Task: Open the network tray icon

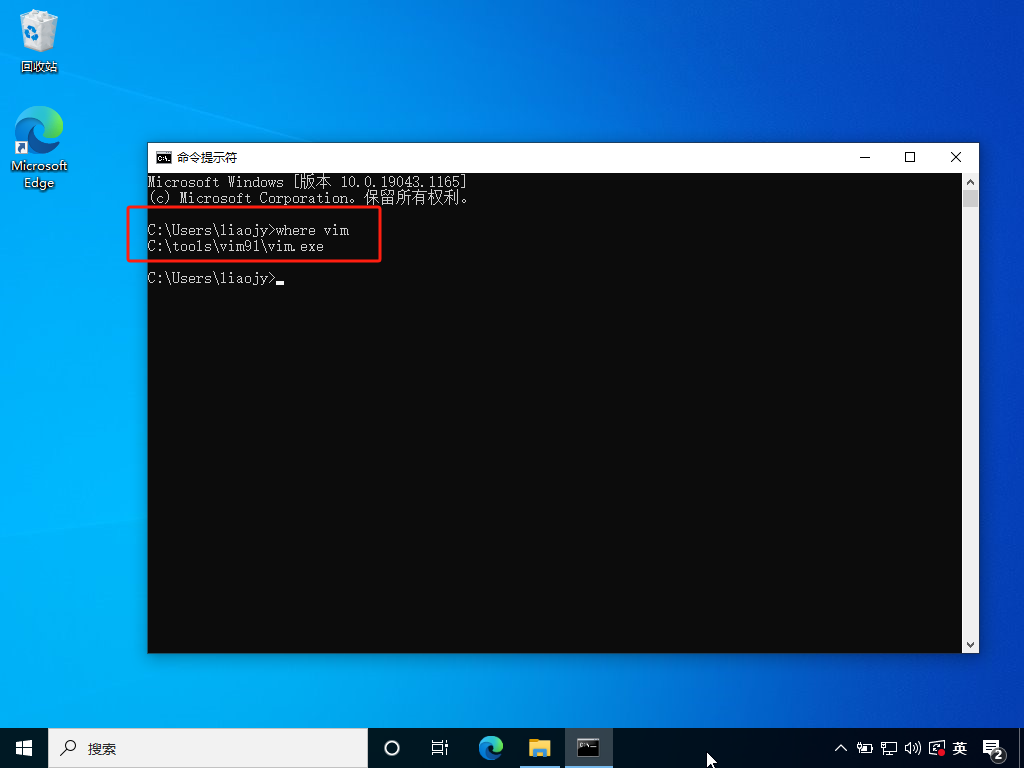Action: (889, 748)
